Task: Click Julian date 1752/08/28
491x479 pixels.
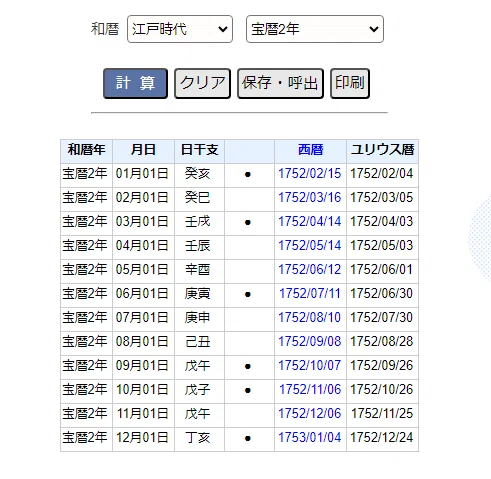Action: (x=382, y=342)
